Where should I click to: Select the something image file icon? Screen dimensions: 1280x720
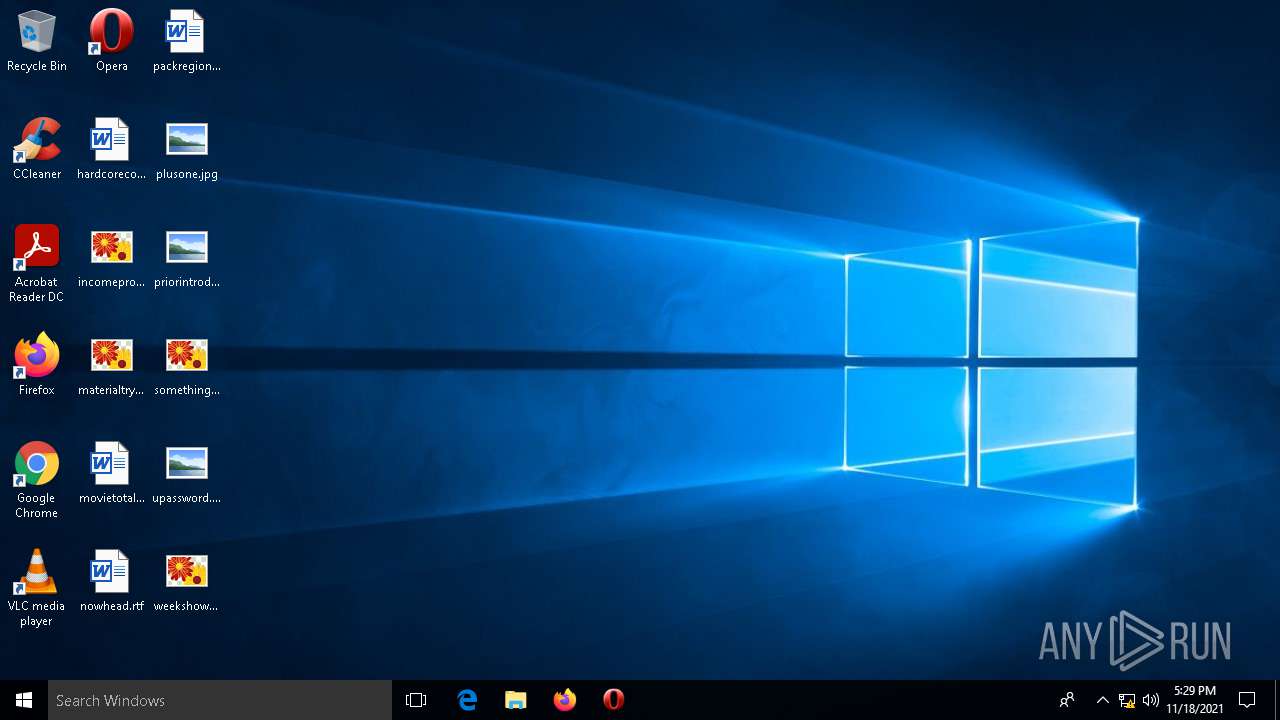coord(187,365)
